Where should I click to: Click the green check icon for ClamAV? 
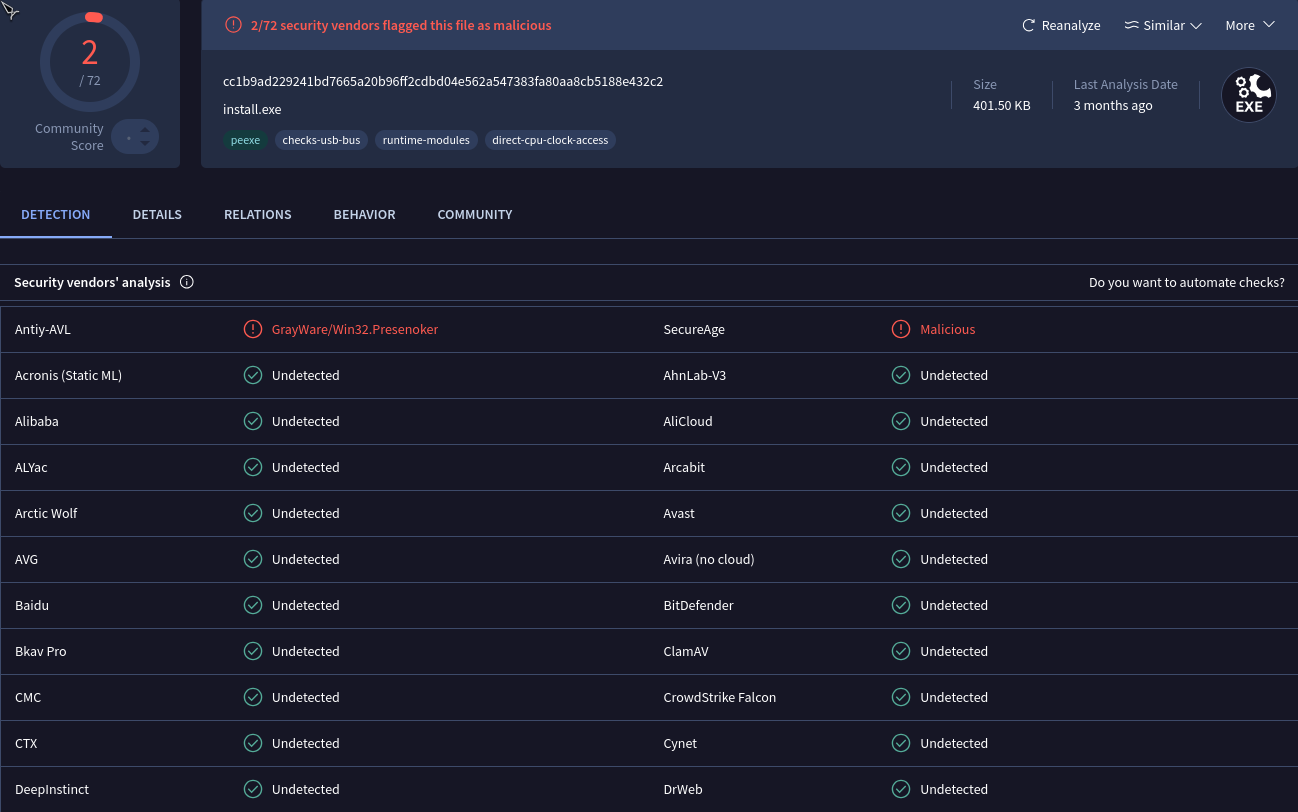point(901,651)
